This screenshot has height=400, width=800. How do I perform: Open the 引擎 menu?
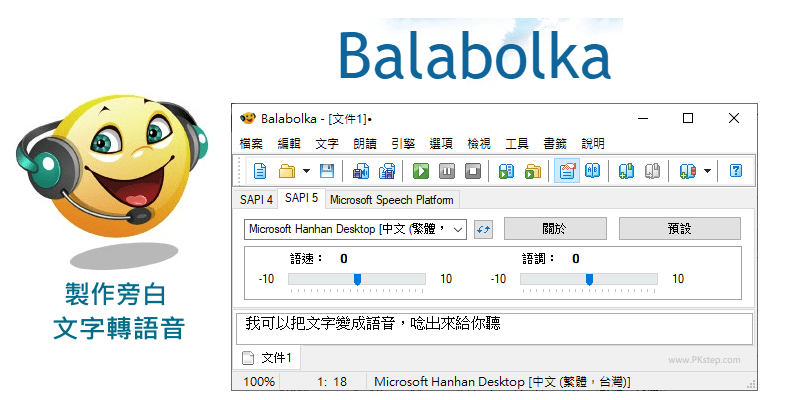(403, 144)
